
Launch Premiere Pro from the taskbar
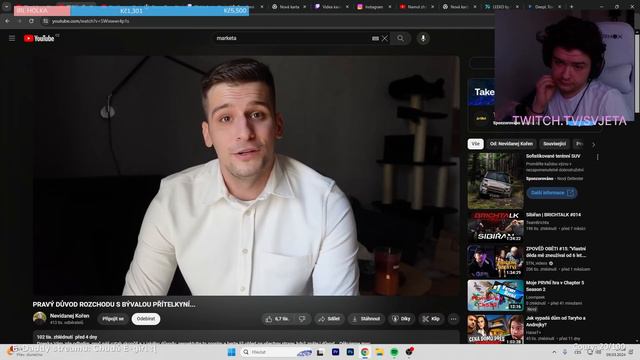[x=336, y=352]
